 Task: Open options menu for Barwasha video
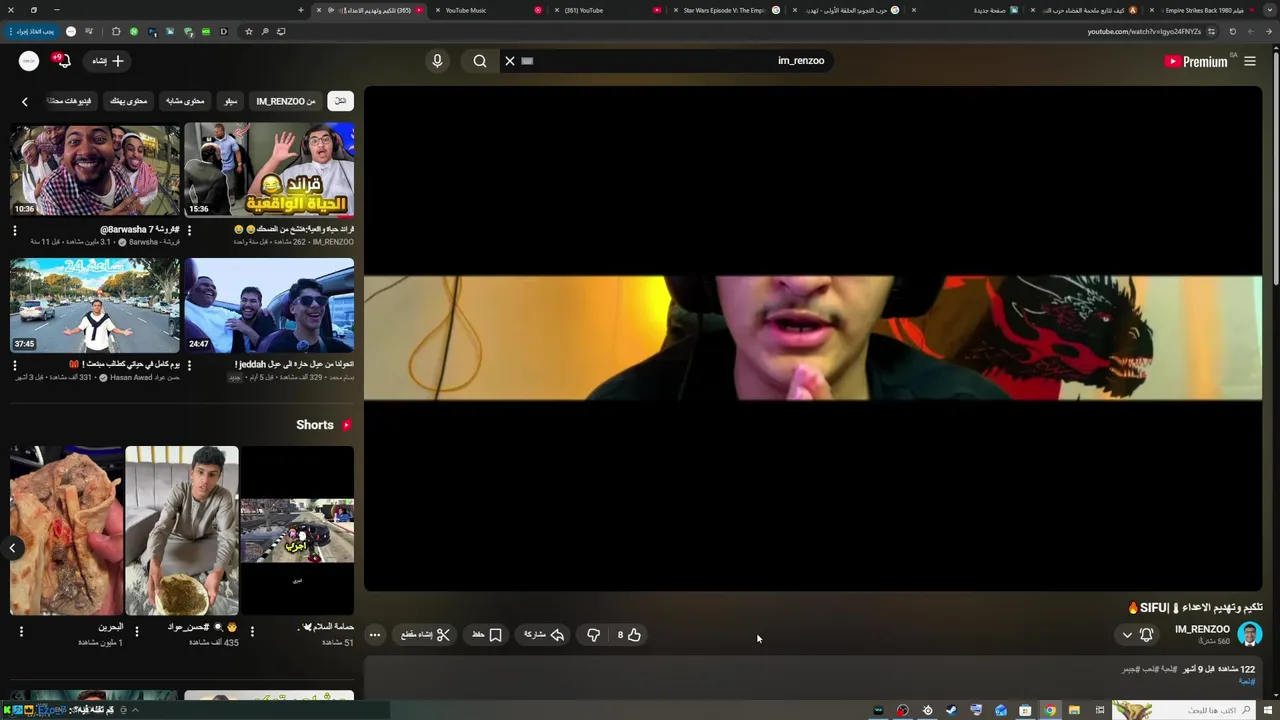tap(15, 231)
